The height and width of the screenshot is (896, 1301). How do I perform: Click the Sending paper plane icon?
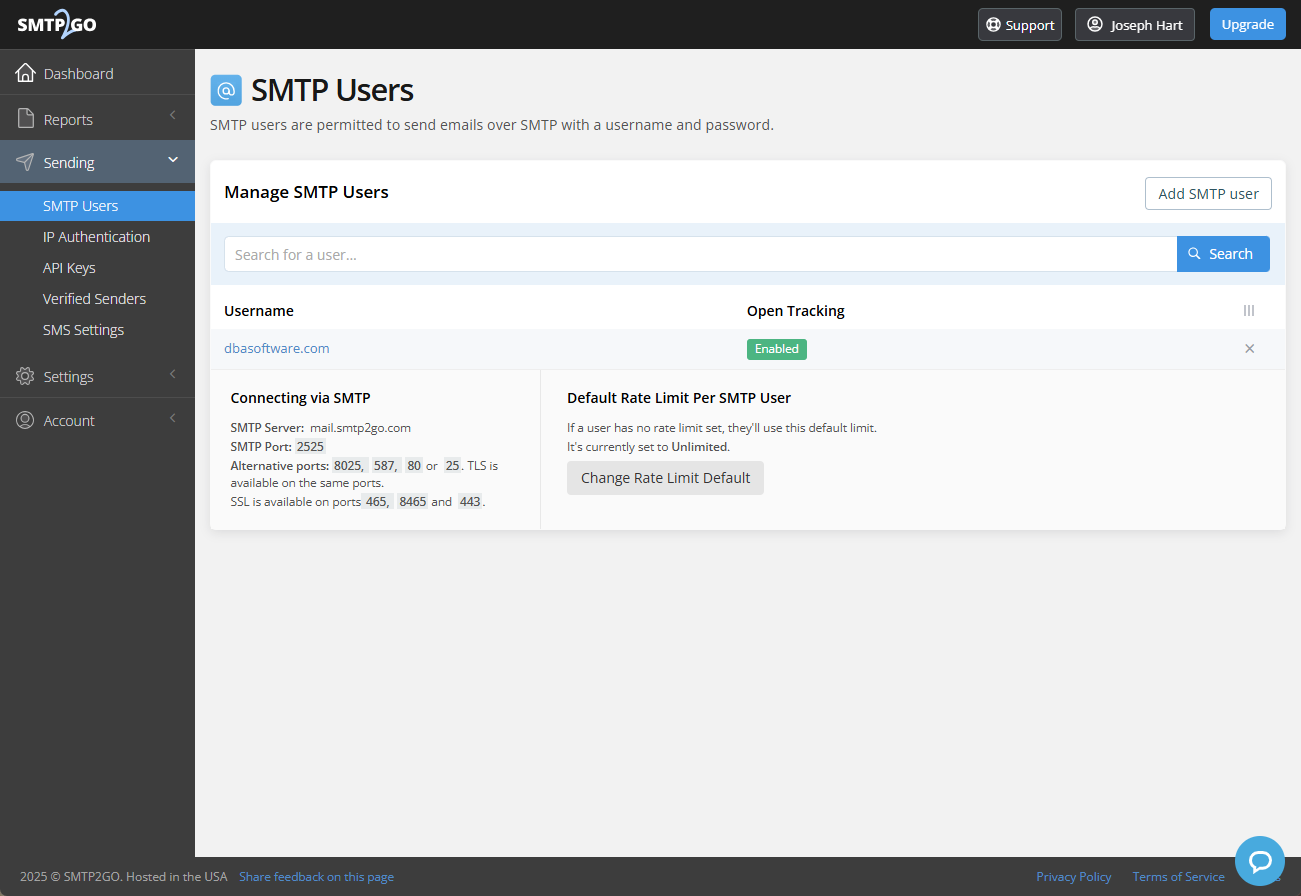click(25, 162)
